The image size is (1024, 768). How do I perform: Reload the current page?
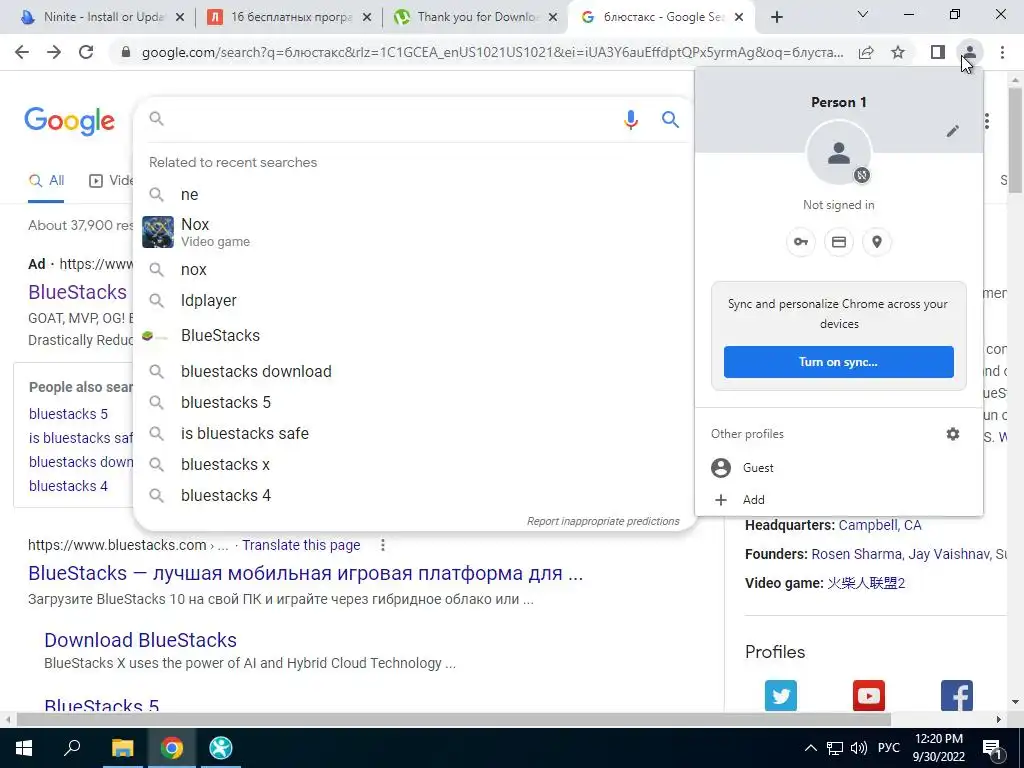coord(86,52)
